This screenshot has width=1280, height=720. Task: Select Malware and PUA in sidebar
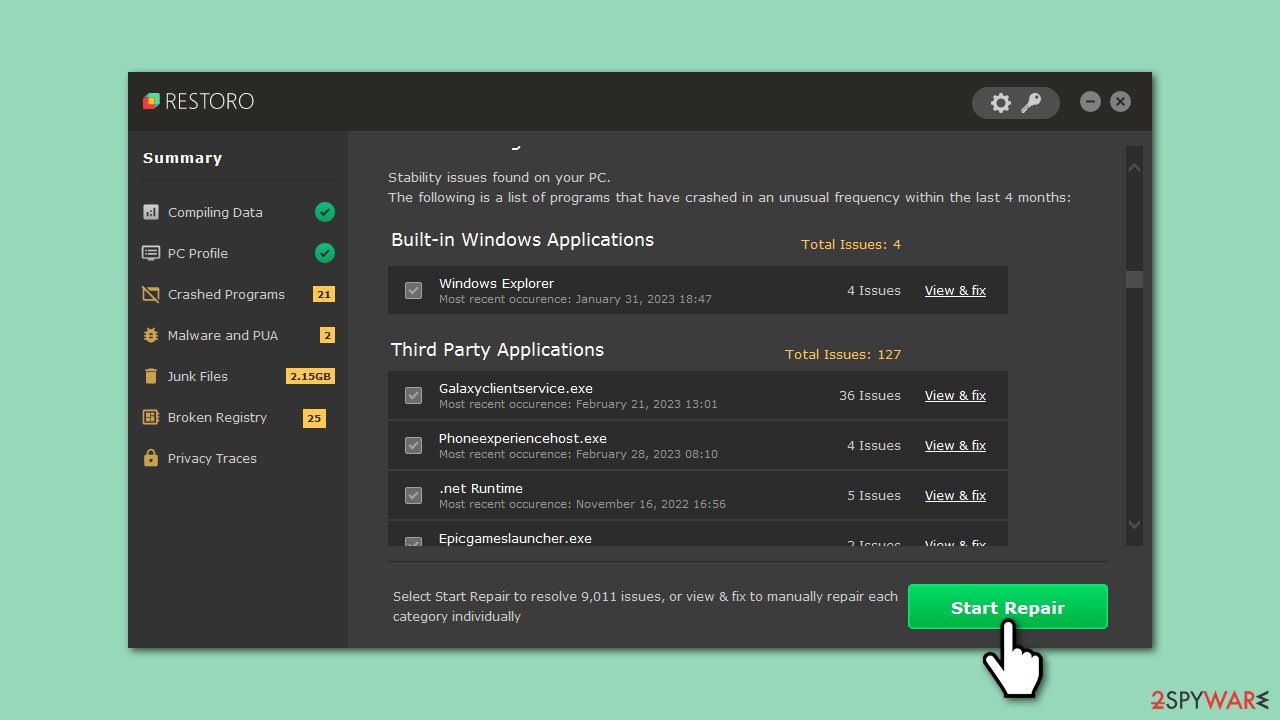[223, 335]
